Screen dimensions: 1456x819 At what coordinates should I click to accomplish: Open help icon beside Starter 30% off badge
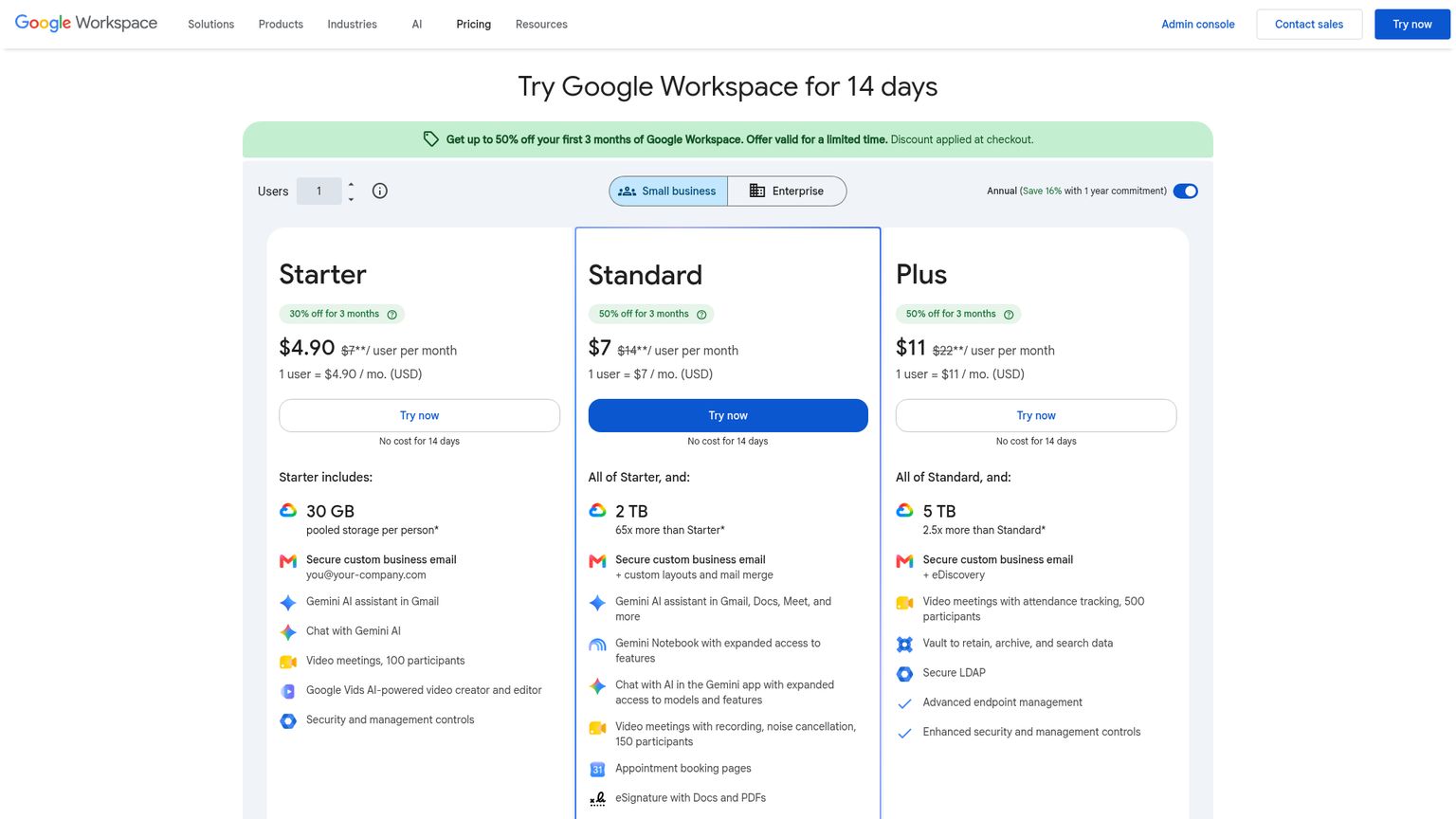[x=391, y=314]
